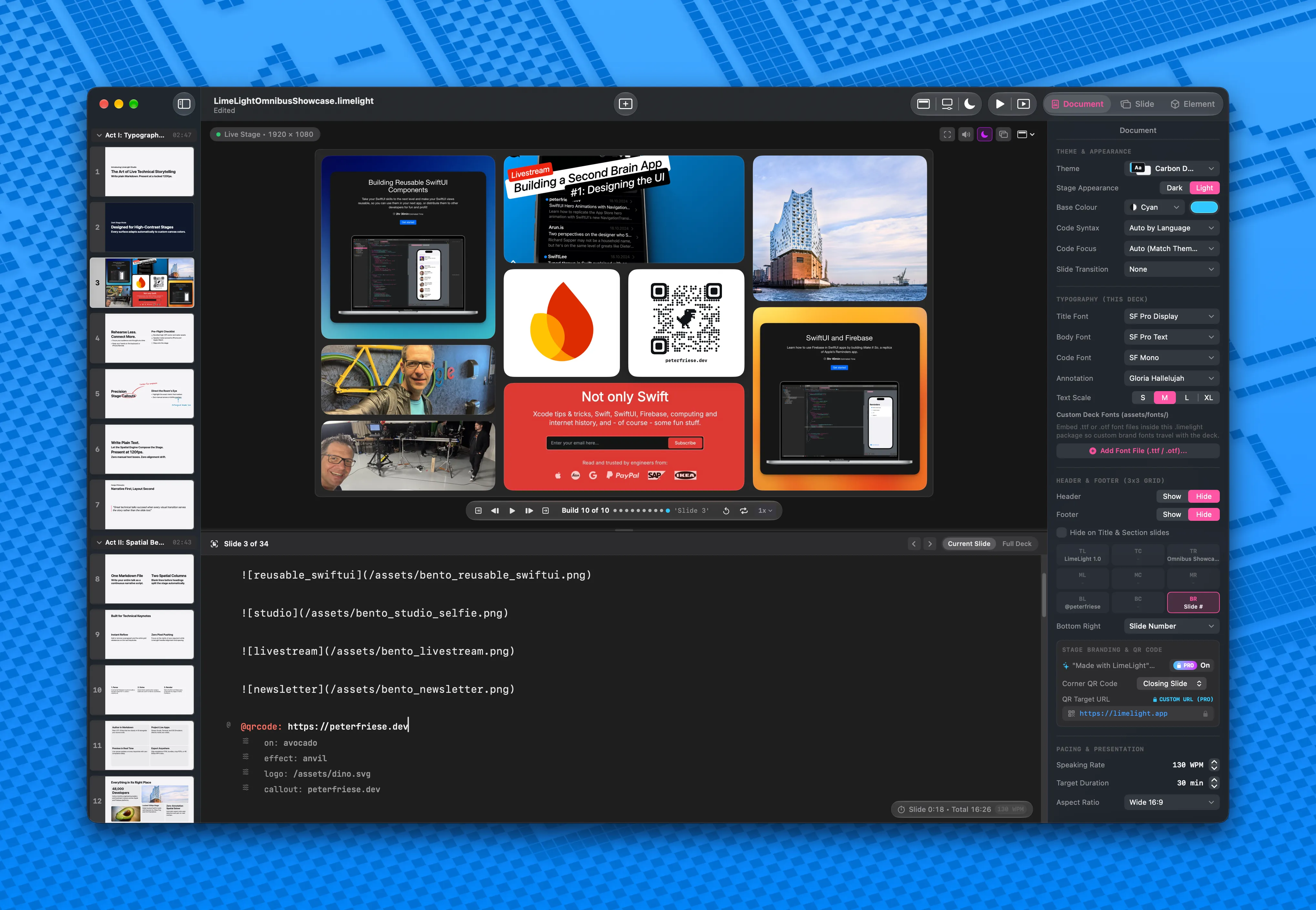The image size is (1316, 910).
Task: Collapse the Act I section in sidebar
Action: click(x=99, y=135)
